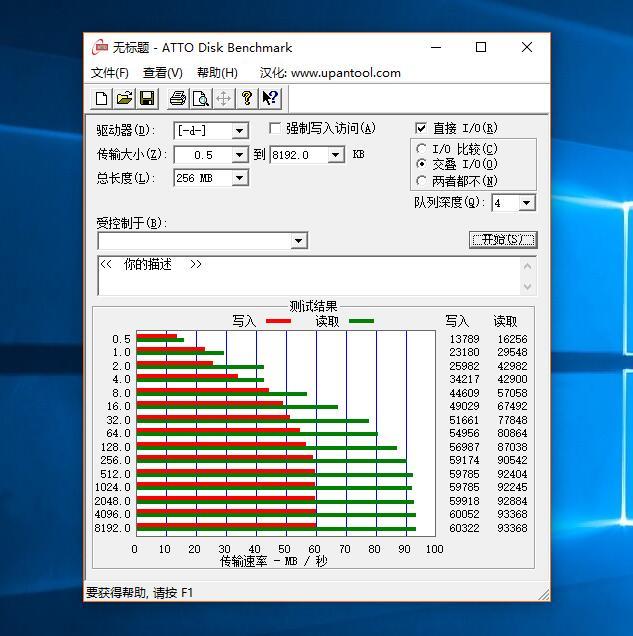Open the minimum transfer size 0.5 dropdown

(240, 155)
